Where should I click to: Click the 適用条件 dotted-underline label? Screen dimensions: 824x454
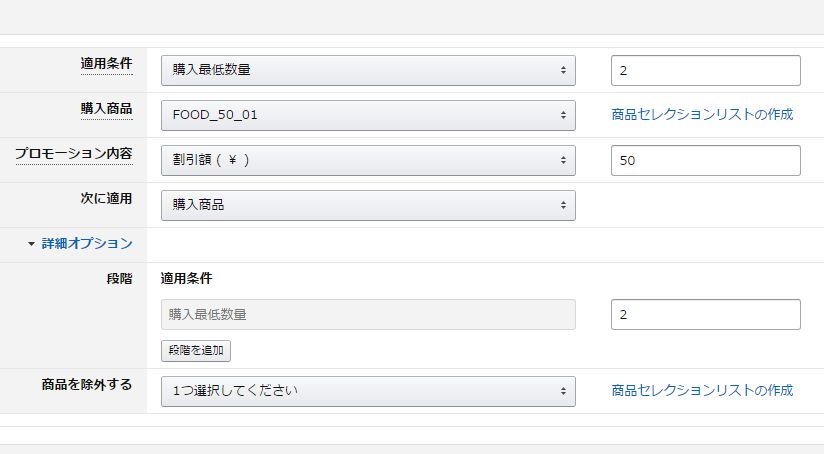point(106,64)
